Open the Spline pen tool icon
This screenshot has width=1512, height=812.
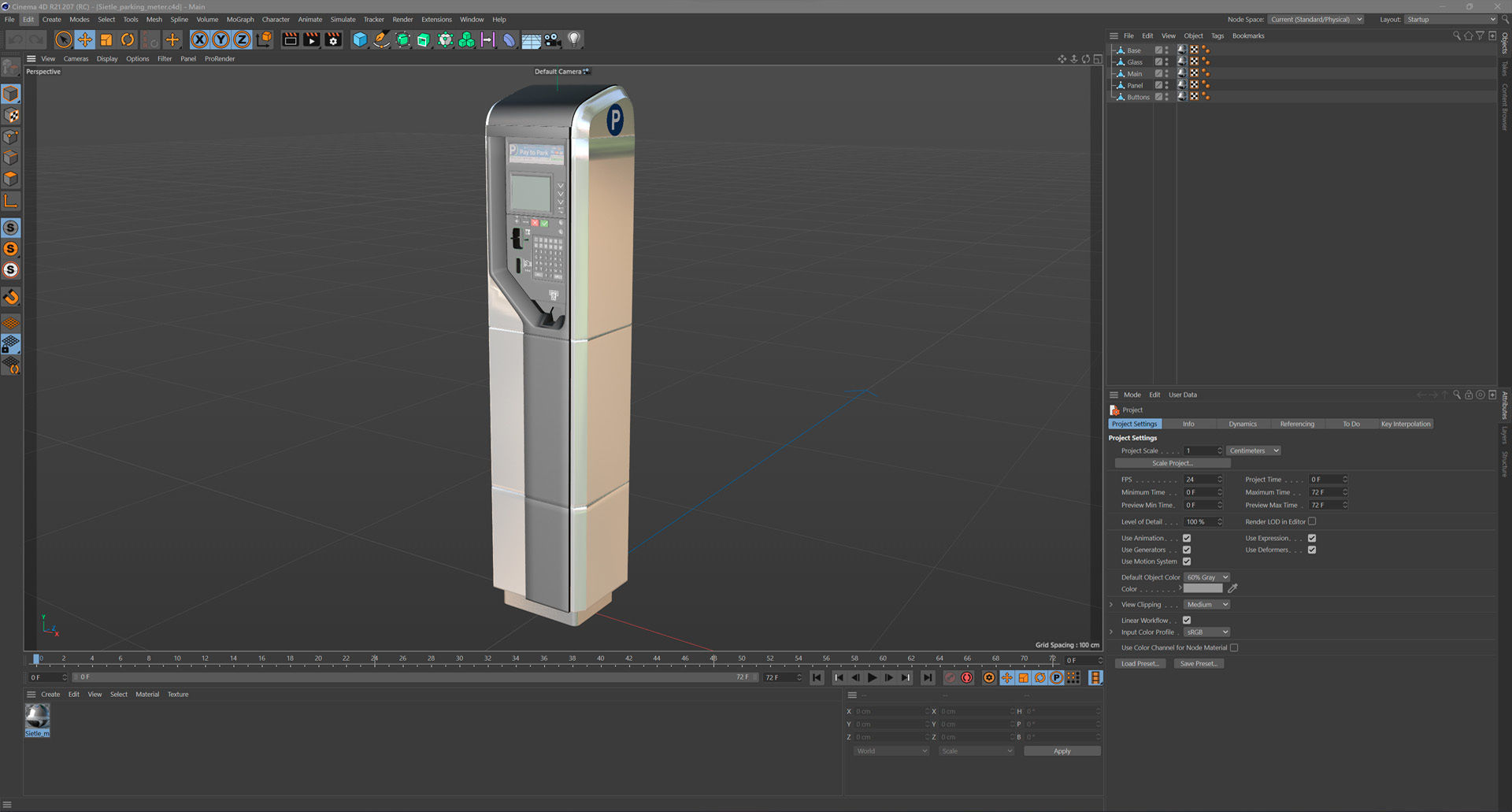tap(381, 39)
